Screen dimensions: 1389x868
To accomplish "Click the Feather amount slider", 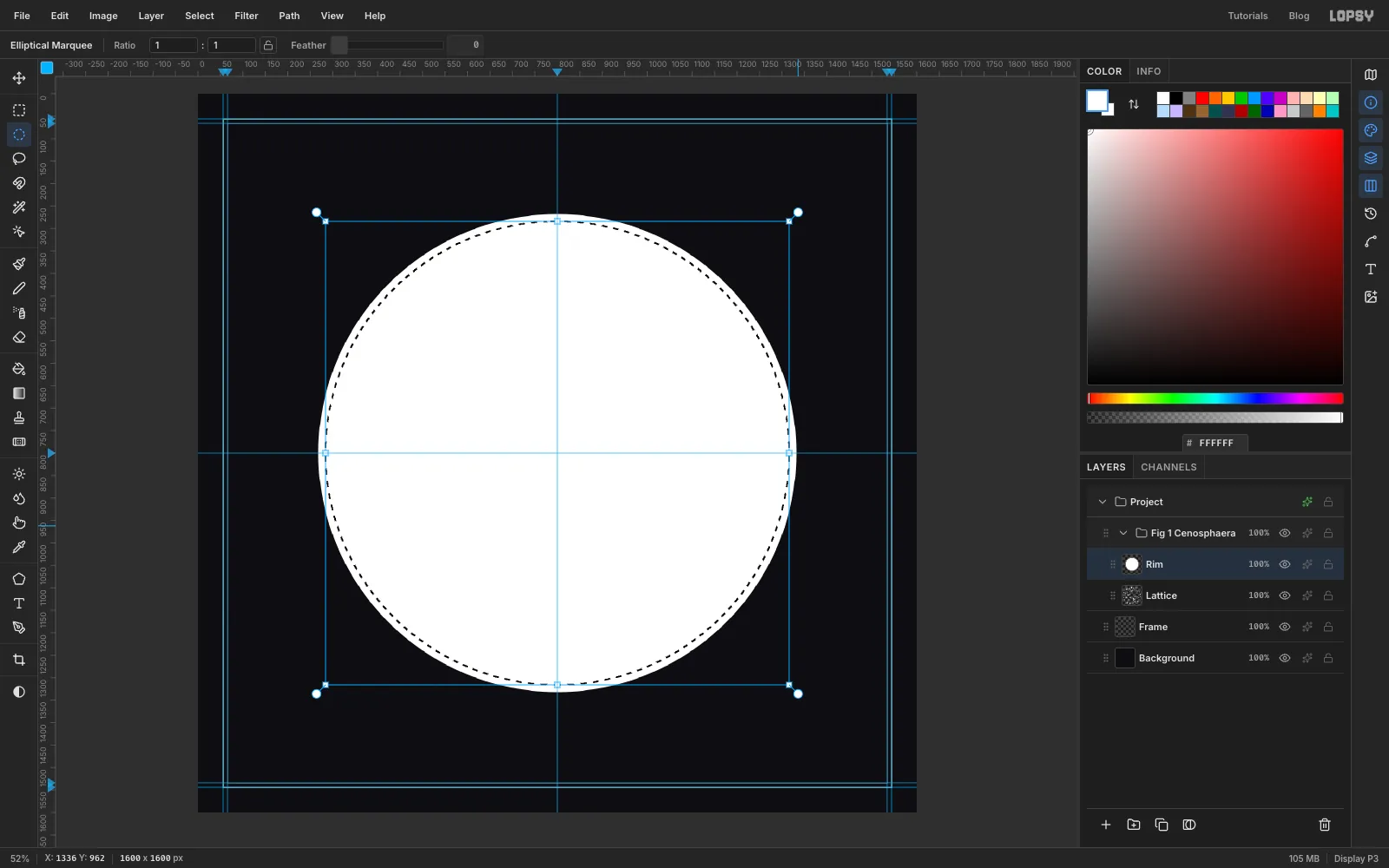I will [387, 45].
